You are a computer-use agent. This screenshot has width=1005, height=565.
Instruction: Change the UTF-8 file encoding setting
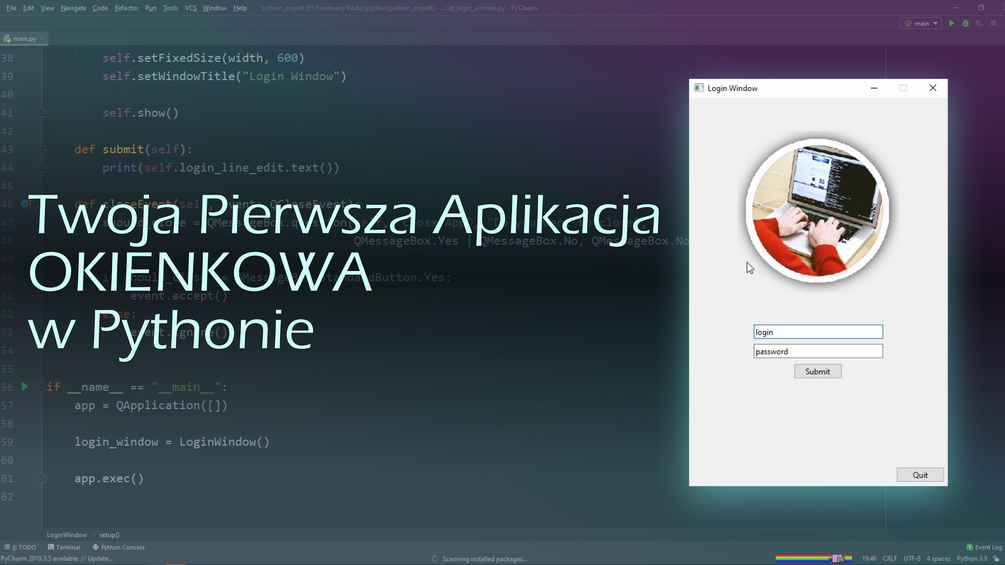click(912, 559)
